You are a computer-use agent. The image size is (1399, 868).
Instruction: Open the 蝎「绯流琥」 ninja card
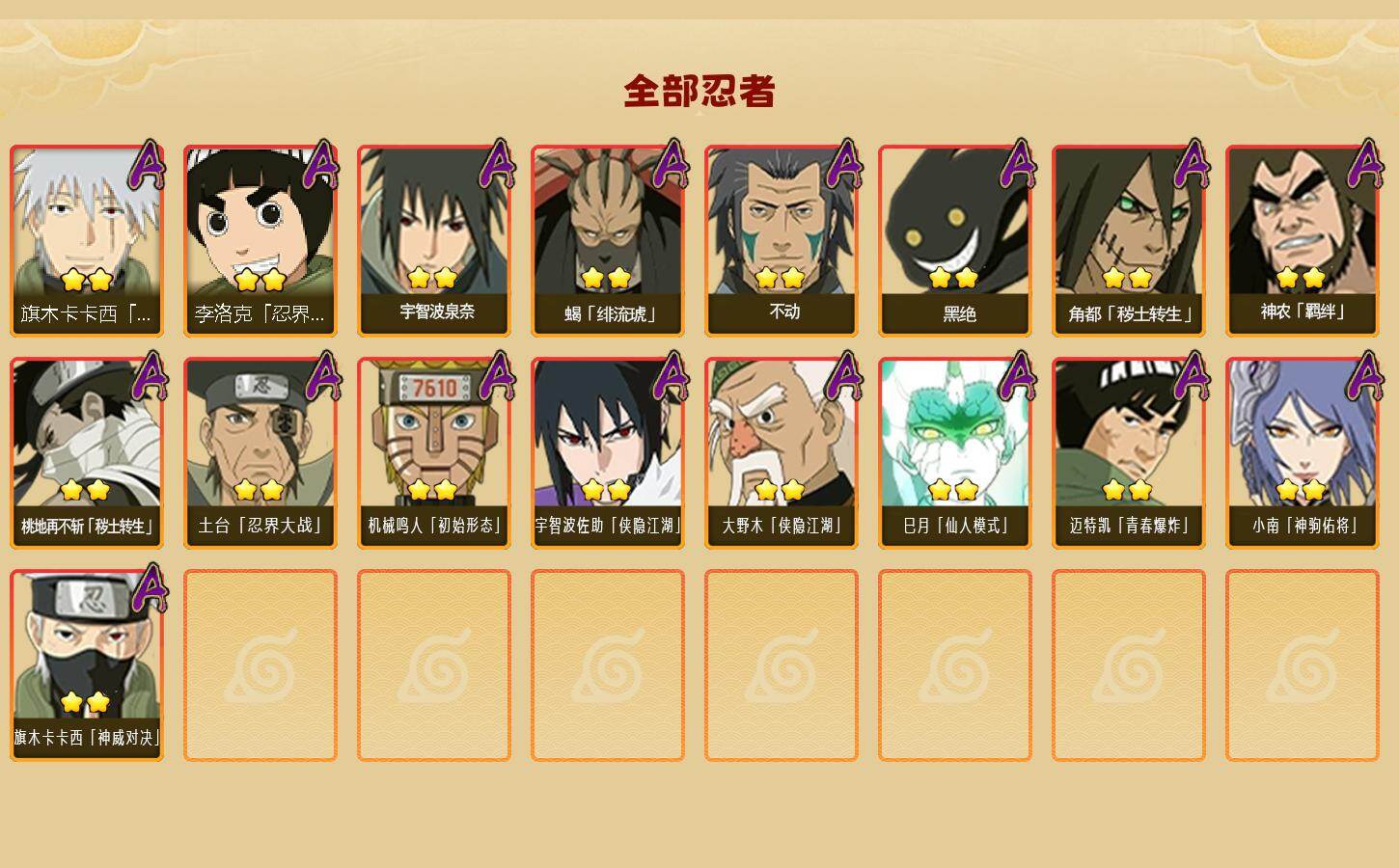tap(608, 241)
